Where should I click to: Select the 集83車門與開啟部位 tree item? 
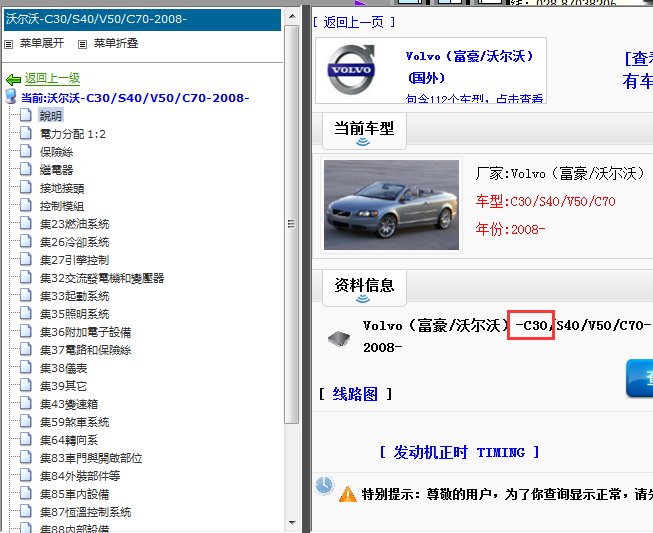(91, 458)
